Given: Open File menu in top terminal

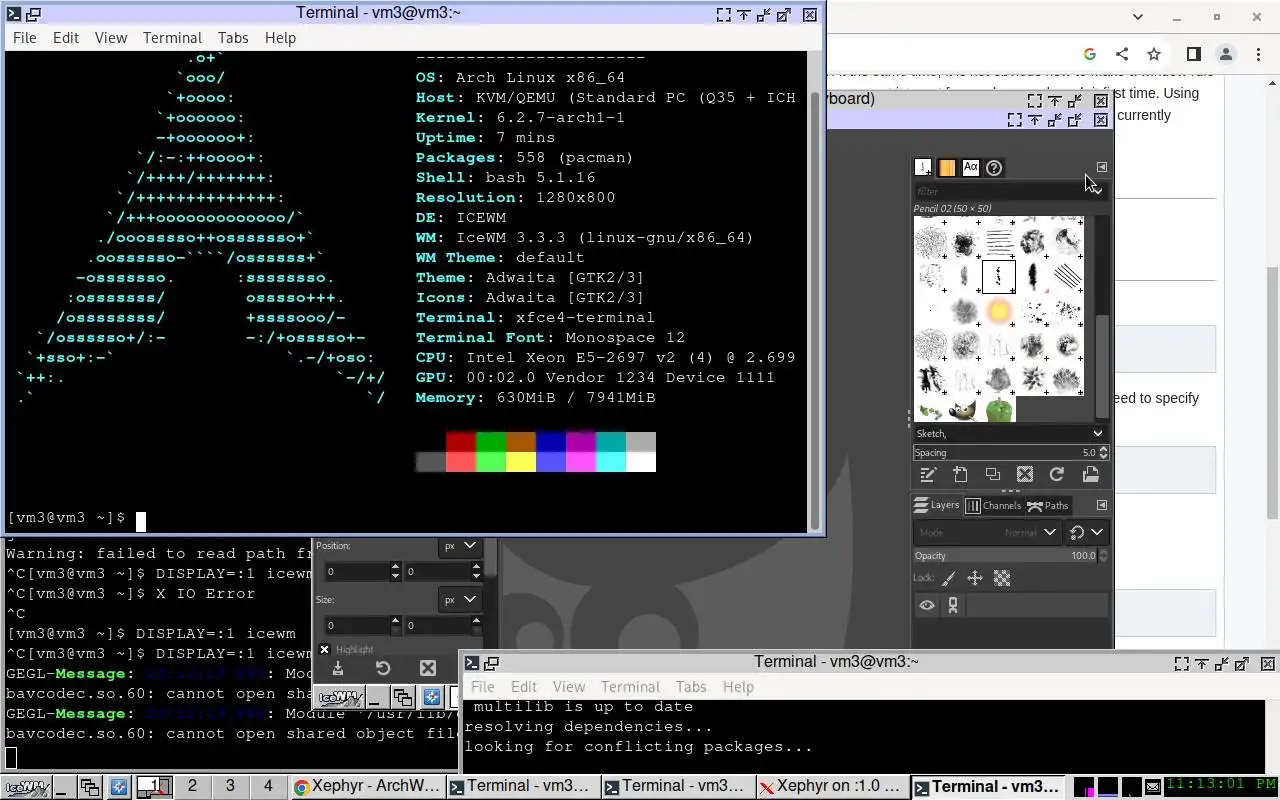Looking at the screenshot, I should [24, 37].
